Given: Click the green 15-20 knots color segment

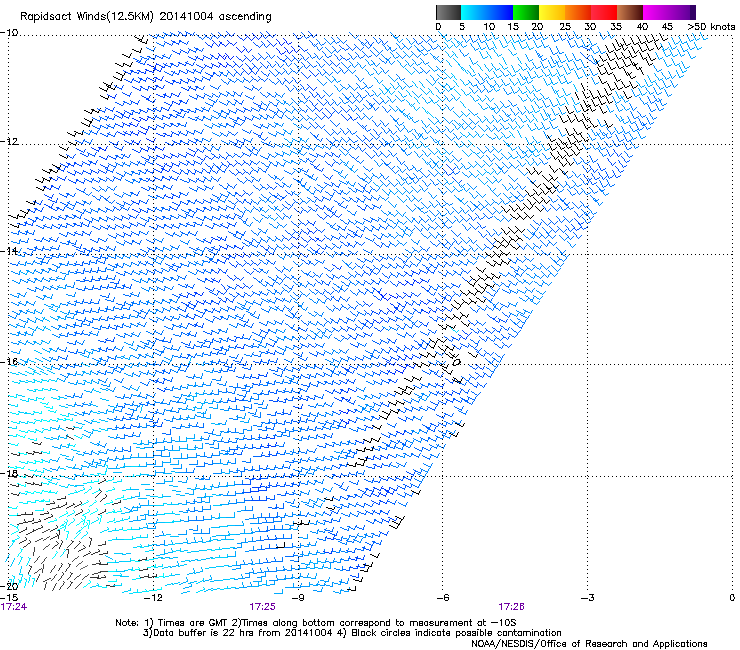Looking at the screenshot, I should pos(526,12).
